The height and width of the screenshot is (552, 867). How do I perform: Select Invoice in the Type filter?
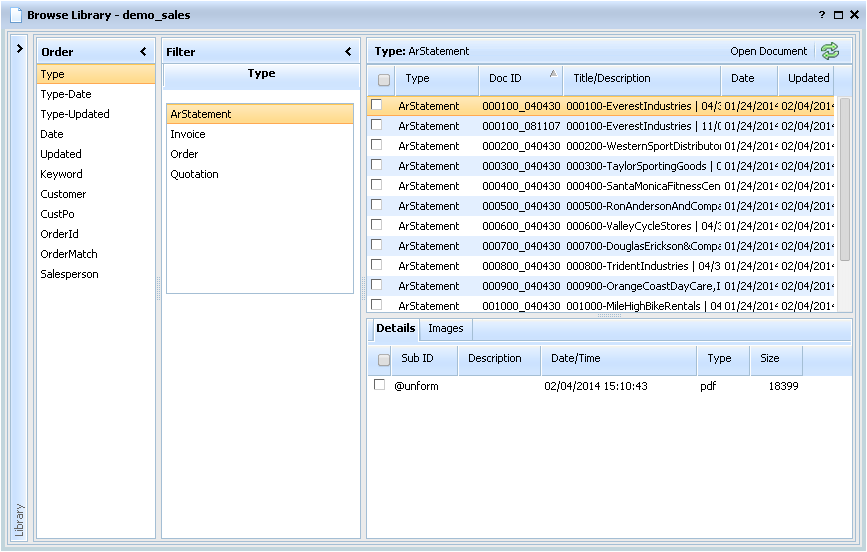(x=188, y=134)
